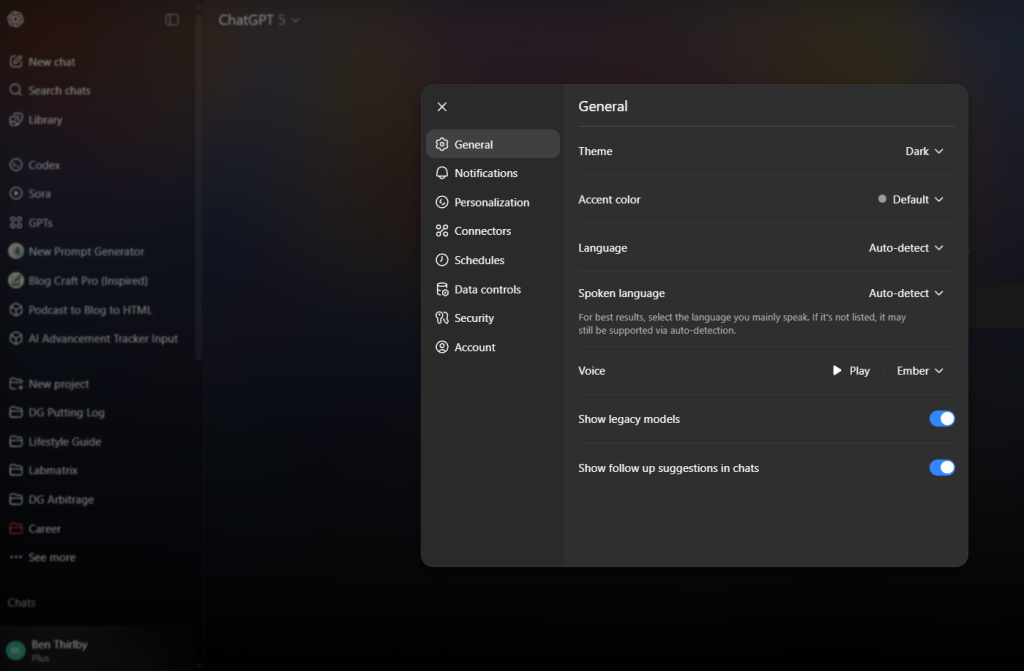This screenshot has width=1024, height=671.
Task: Expand the Spoken language dropdown
Action: [906, 294]
